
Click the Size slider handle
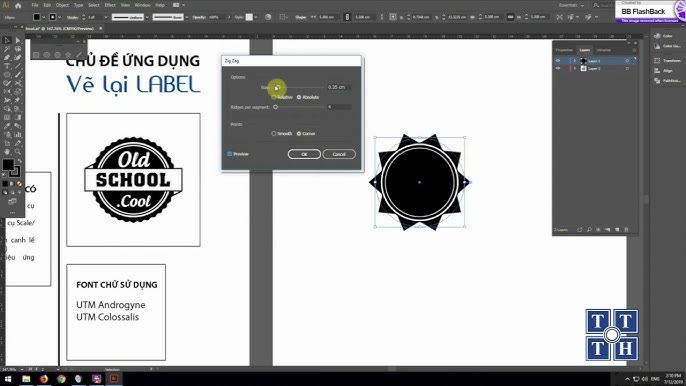click(x=277, y=87)
